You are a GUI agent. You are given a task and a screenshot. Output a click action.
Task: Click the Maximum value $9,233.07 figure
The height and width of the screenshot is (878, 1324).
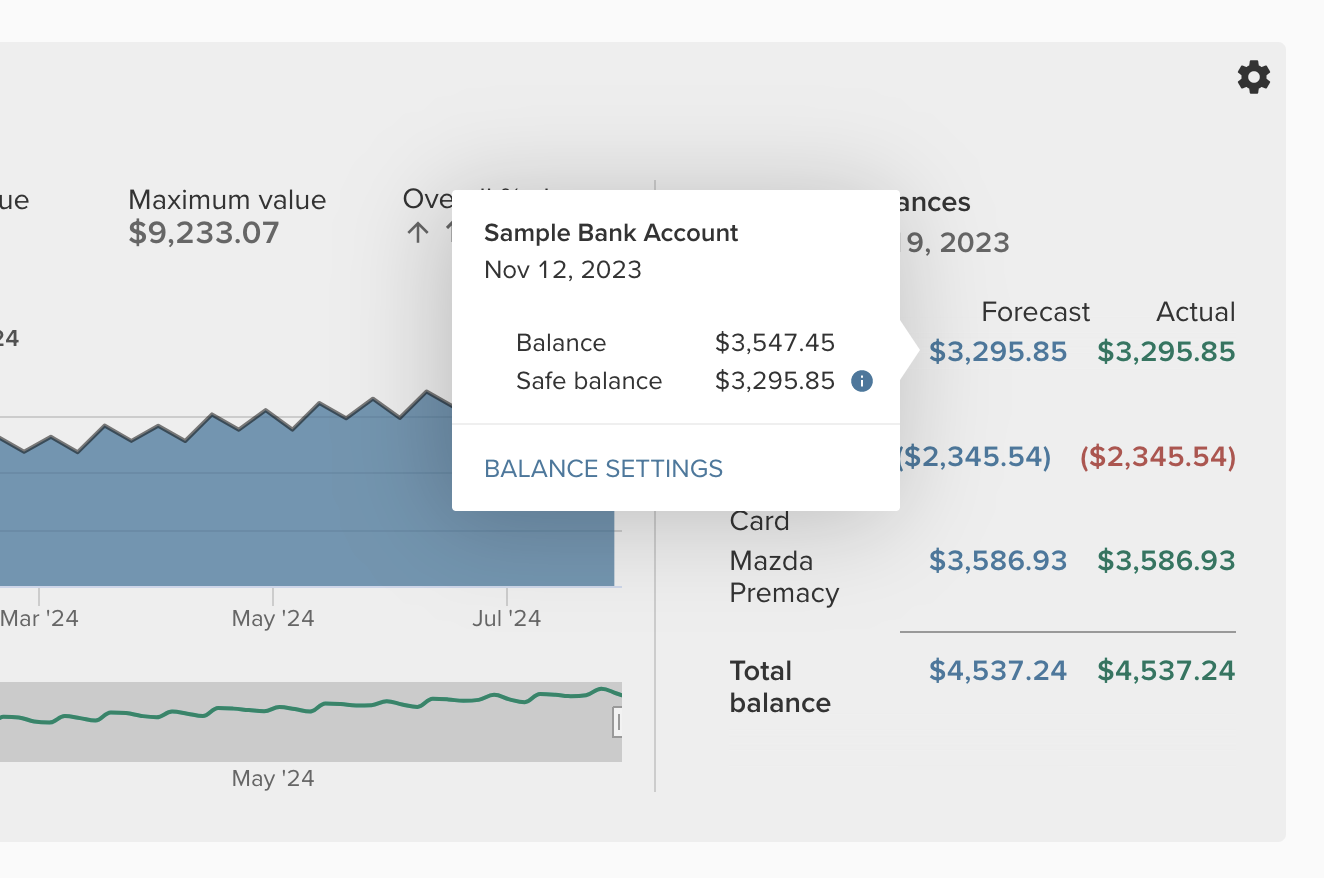204,233
